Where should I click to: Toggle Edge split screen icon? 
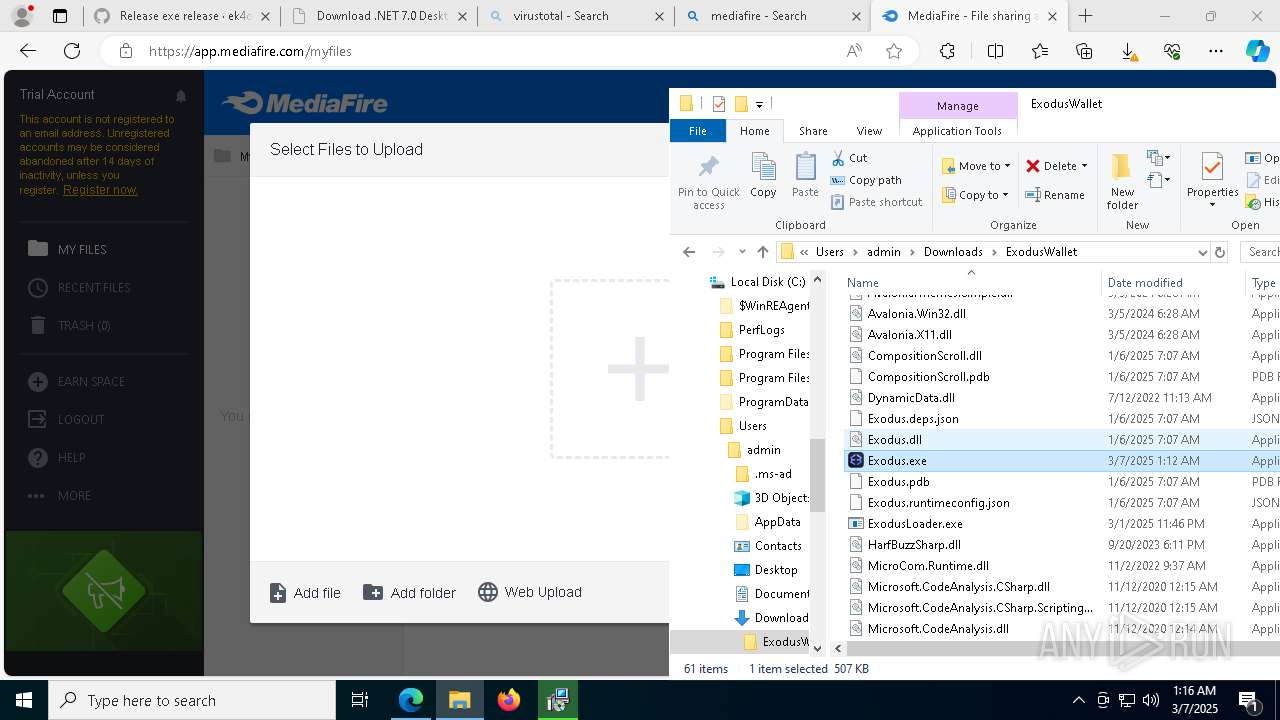(x=995, y=51)
